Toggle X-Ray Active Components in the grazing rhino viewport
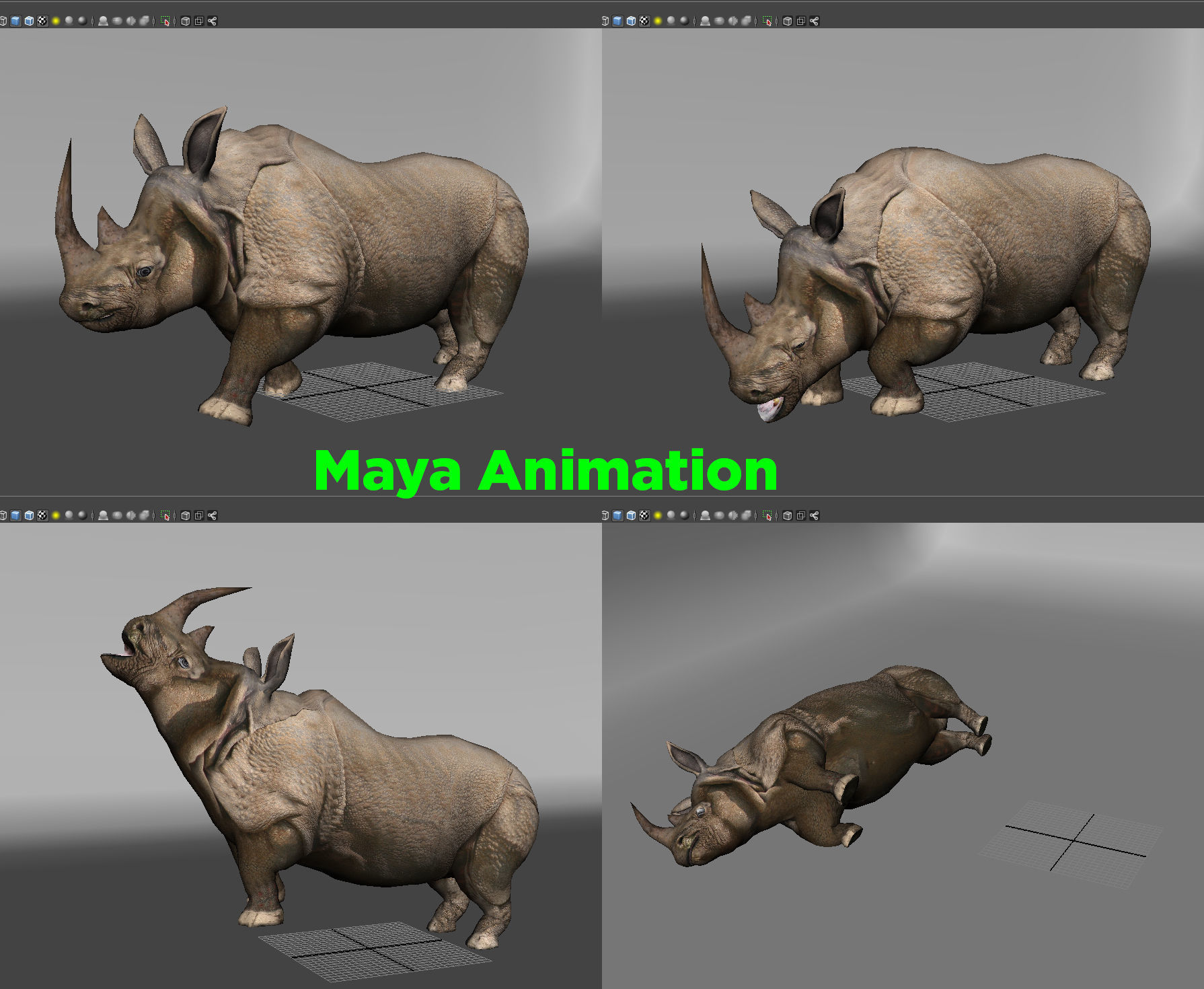This screenshot has height=989, width=1204. pyautogui.click(x=800, y=21)
